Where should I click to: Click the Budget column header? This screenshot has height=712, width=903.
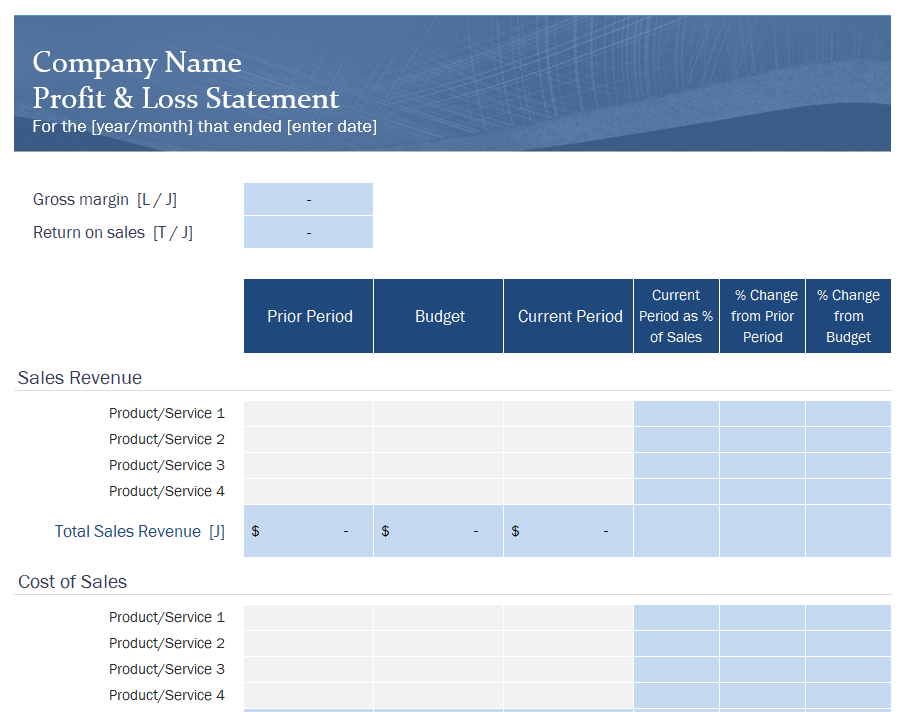pos(439,316)
